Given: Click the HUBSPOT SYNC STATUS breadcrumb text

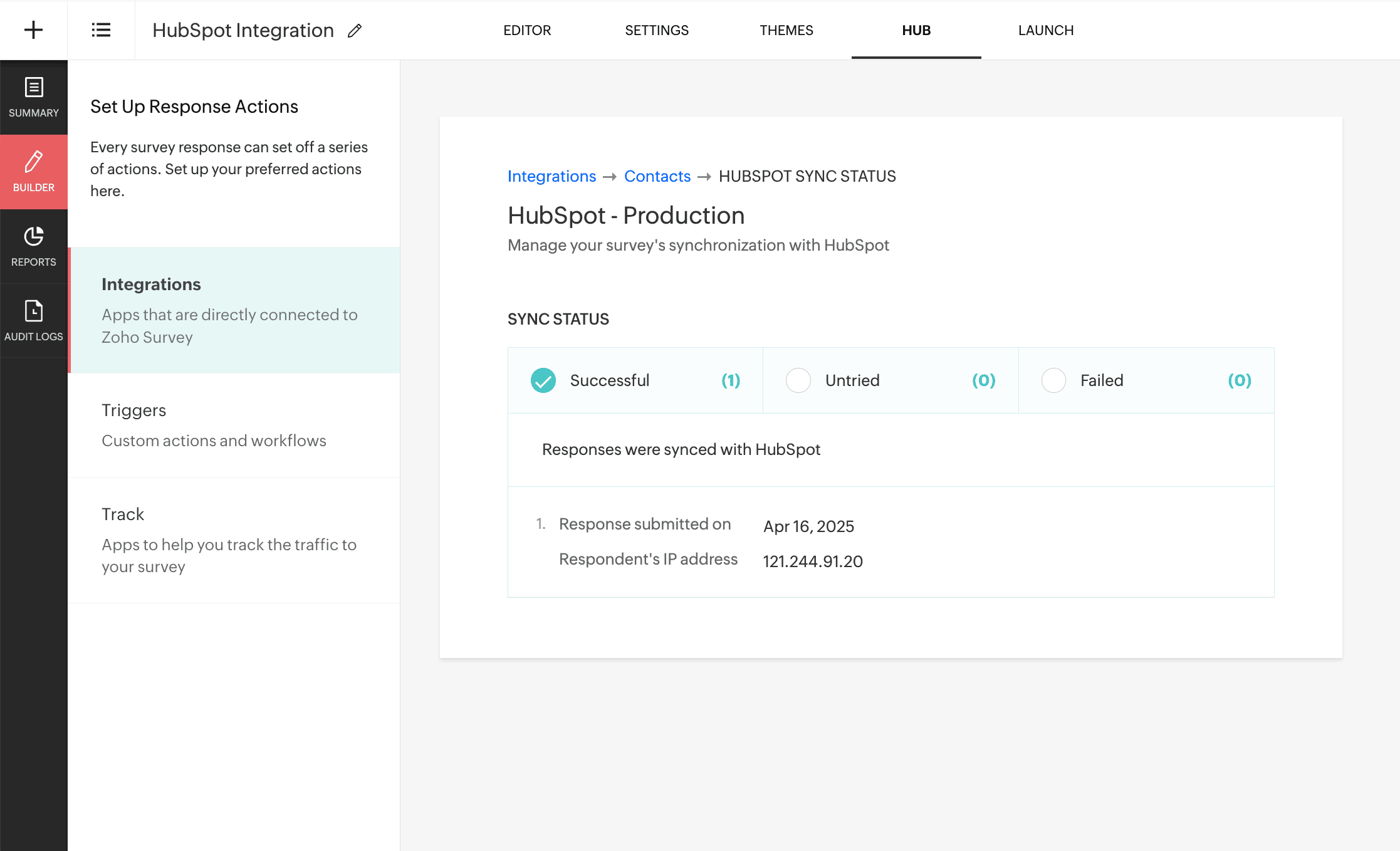Looking at the screenshot, I should click(x=807, y=176).
